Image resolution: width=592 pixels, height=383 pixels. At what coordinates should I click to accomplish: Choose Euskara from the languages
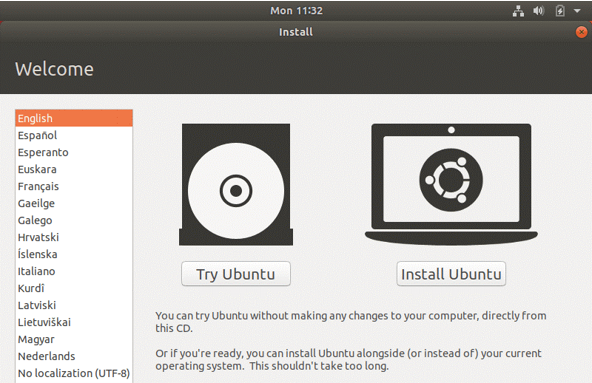(x=74, y=169)
